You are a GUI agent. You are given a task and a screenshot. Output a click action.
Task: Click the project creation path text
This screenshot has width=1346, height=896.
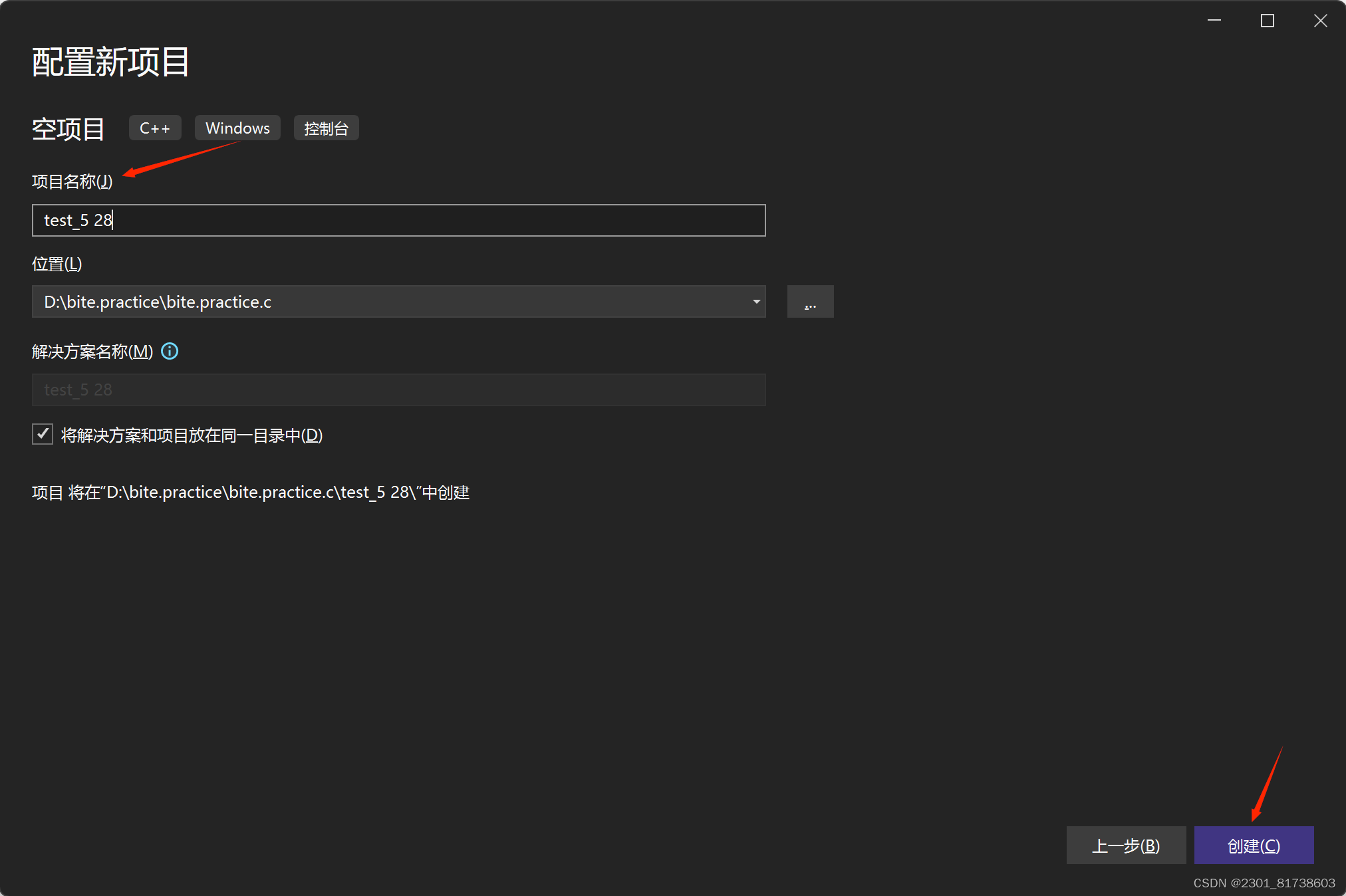pyautogui.click(x=251, y=493)
